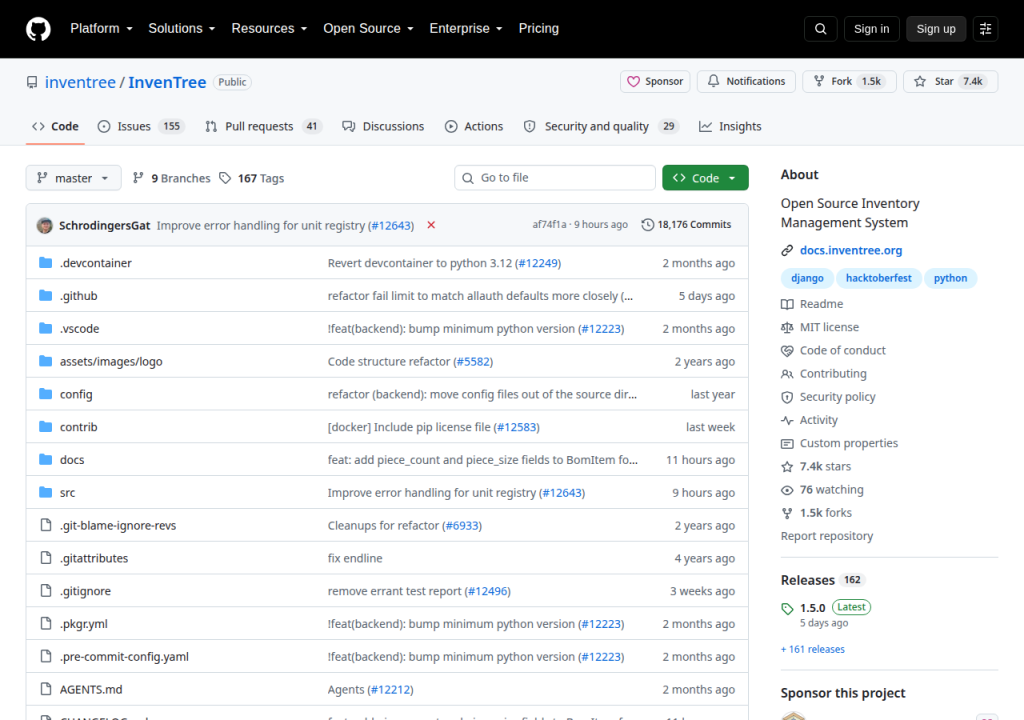This screenshot has height=720, width=1024.
Task: Open pull request #12249 link
Action: [538, 263]
